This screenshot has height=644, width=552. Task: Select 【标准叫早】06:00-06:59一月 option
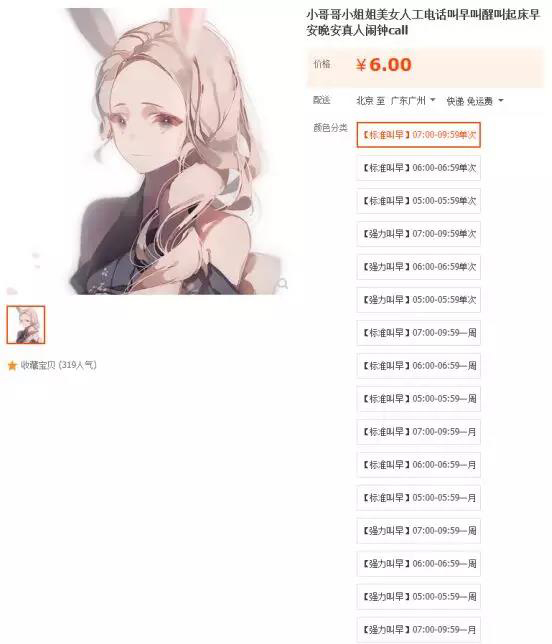pos(419,465)
